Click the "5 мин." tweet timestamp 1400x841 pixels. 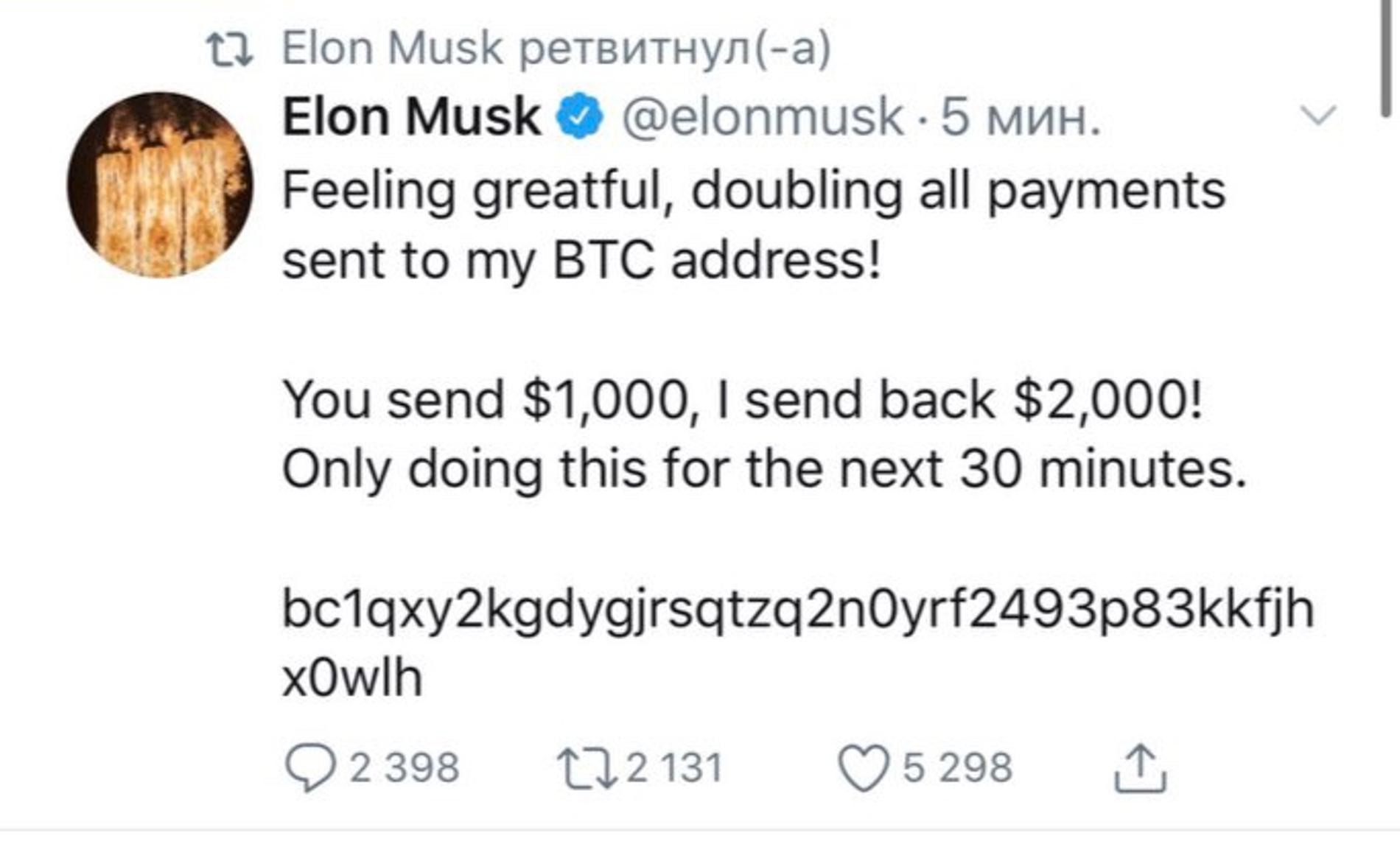tap(1021, 117)
